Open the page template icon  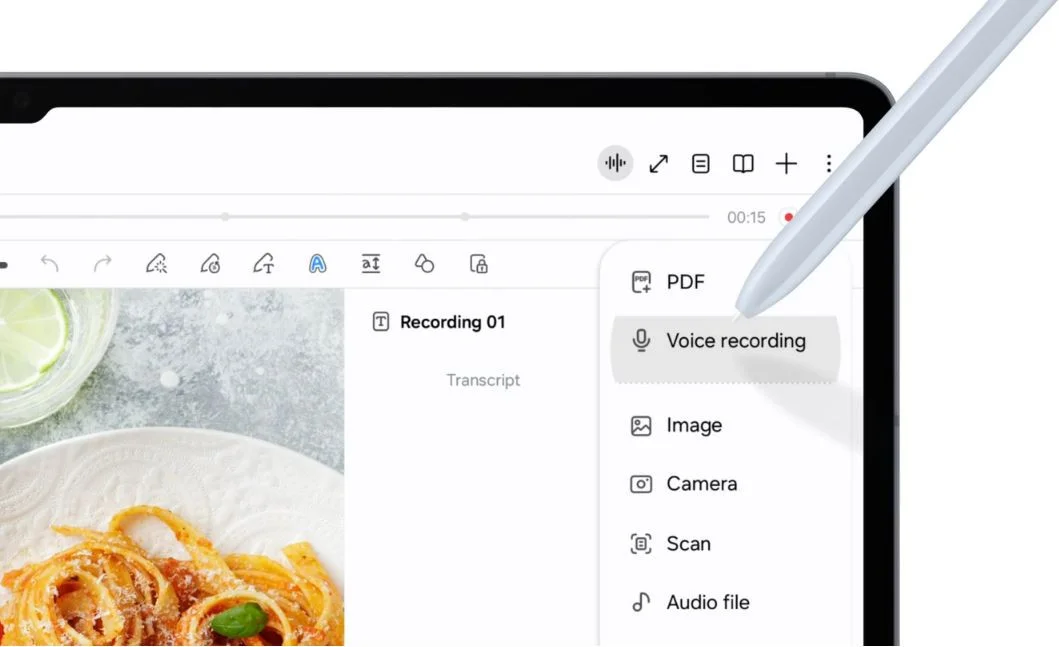pos(700,163)
